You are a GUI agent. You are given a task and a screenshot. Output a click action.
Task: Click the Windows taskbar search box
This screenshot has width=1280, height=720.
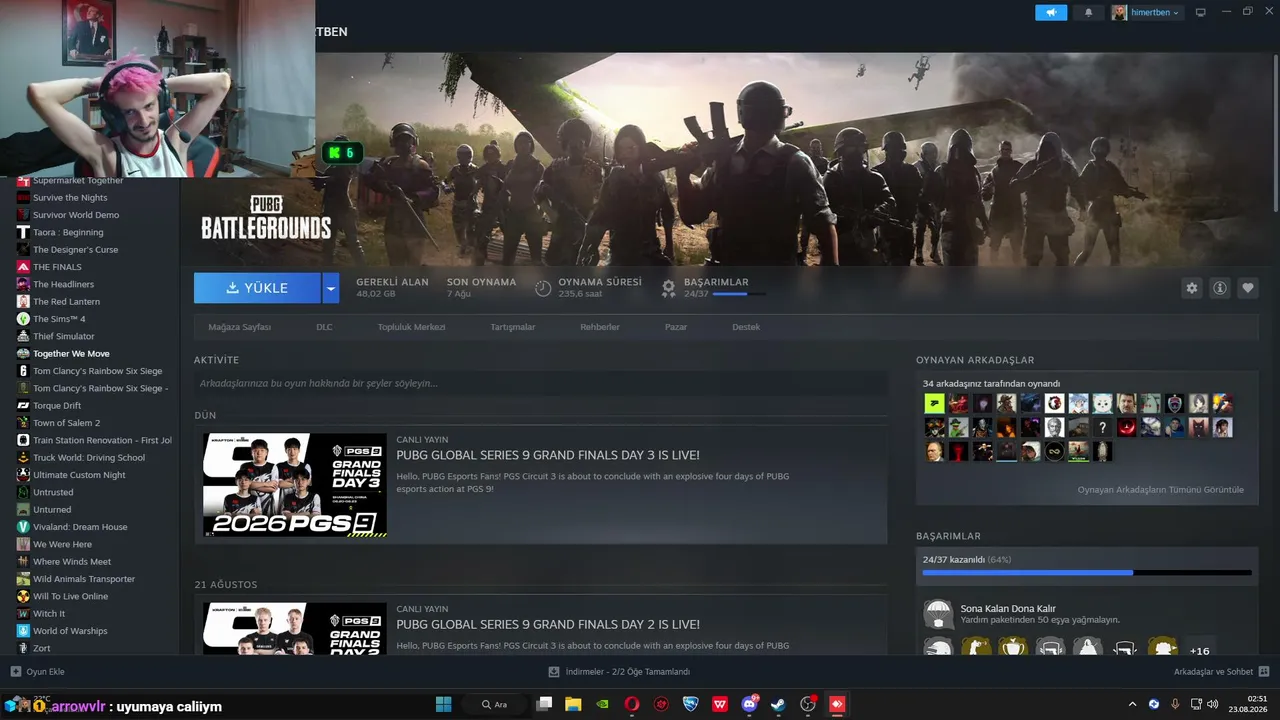click(x=496, y=704)
